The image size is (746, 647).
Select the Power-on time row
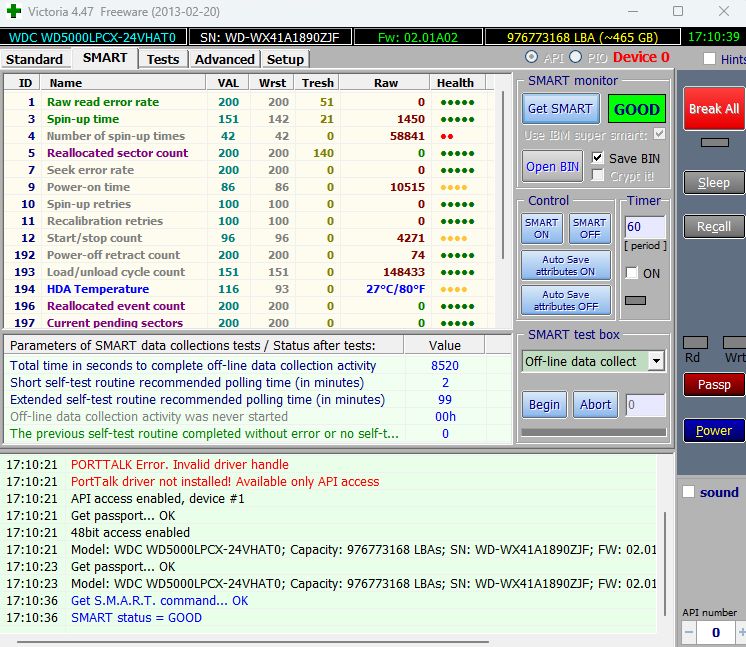tap(249, 187)
